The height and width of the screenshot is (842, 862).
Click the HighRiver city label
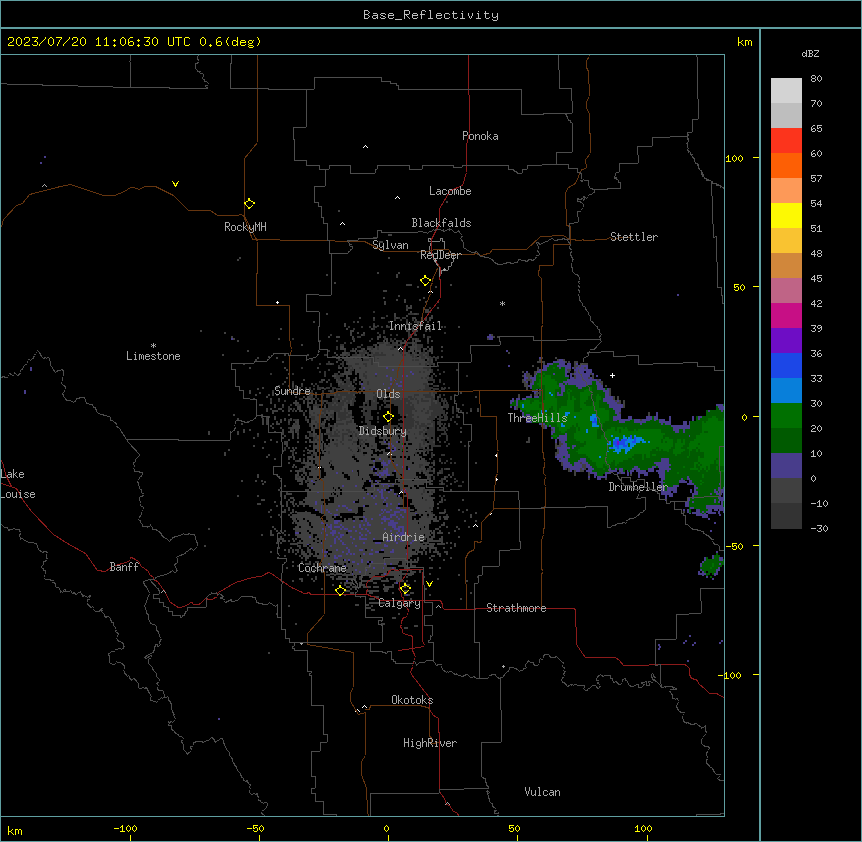(x=430, y=743)
